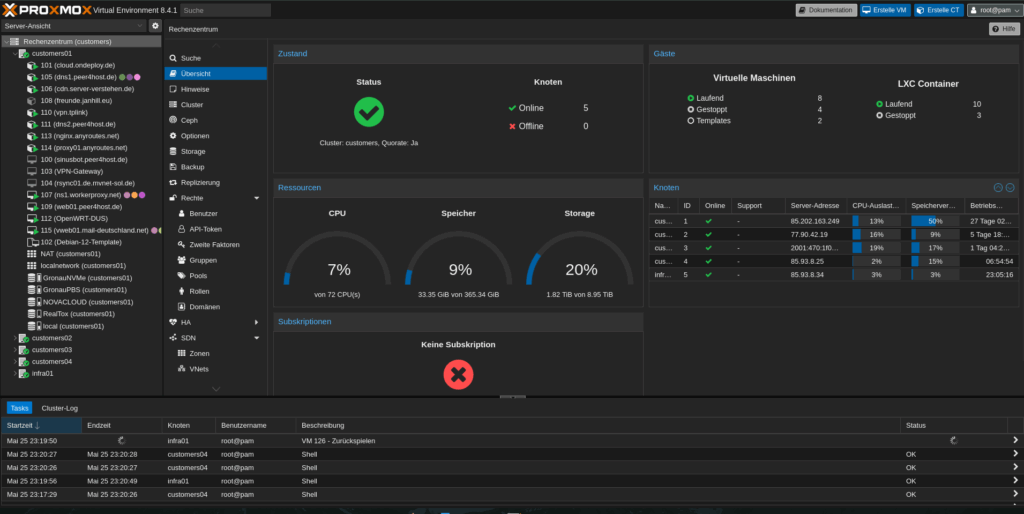The image size is (1024, 514).
Task: Switch to the Cluster-Log tab
Action: (x=59, y=408)
